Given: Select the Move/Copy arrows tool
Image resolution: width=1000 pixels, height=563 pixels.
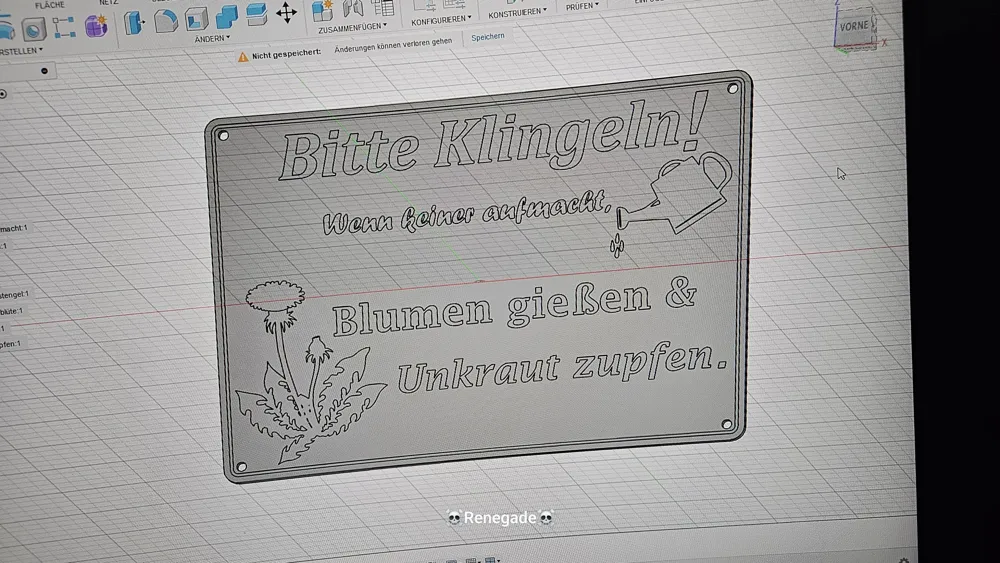Looking at the screenshot, I should click(286, 13).
